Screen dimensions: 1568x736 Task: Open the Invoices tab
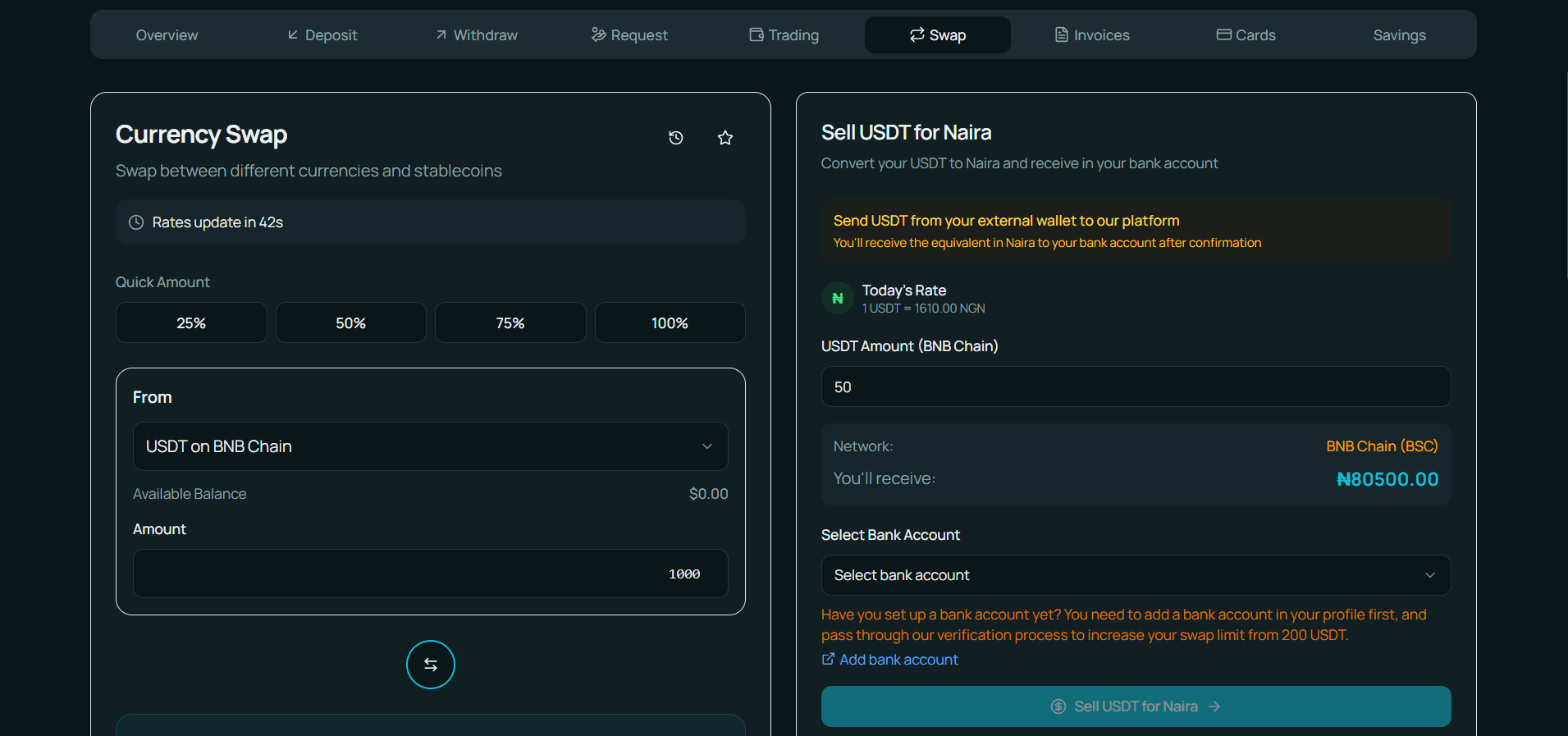click(1092, 35)
